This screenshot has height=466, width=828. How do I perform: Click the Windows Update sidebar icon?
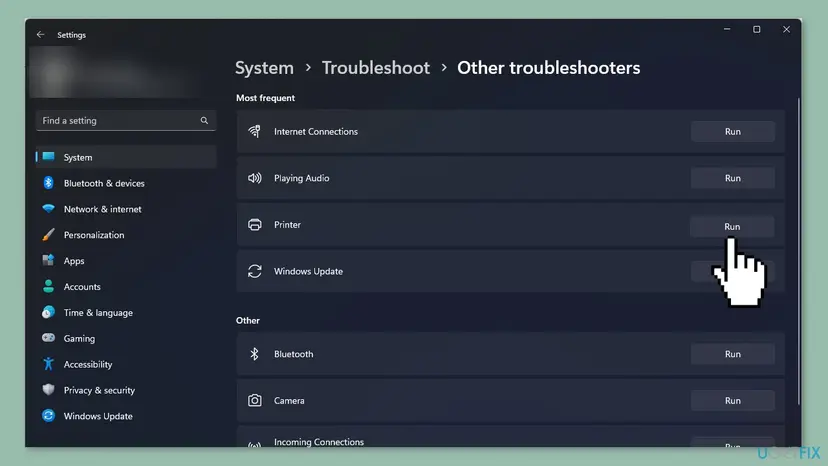[49, 416]
